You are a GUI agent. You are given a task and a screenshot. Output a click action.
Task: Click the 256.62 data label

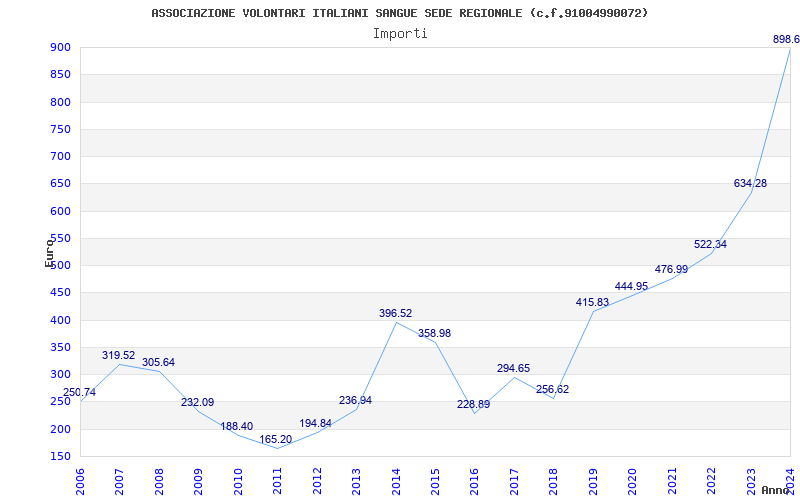552,389
